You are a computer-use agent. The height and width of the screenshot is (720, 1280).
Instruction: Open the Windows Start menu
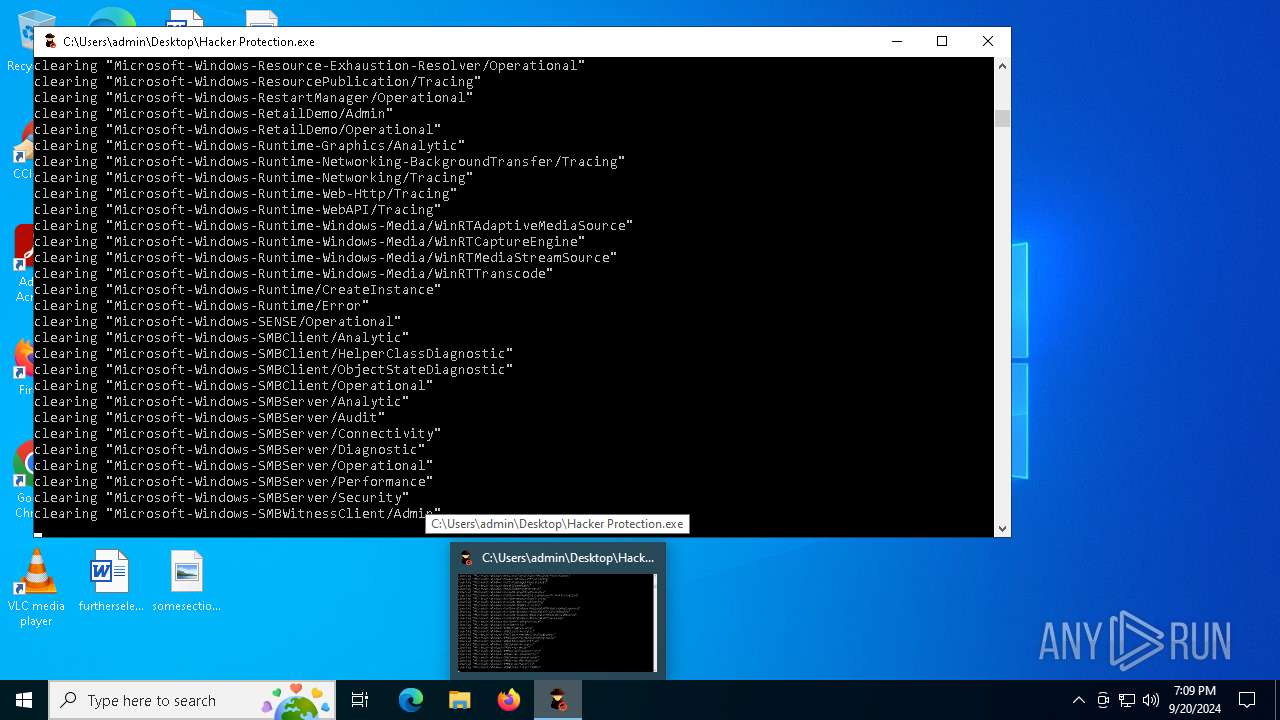(x=24, y=700)
